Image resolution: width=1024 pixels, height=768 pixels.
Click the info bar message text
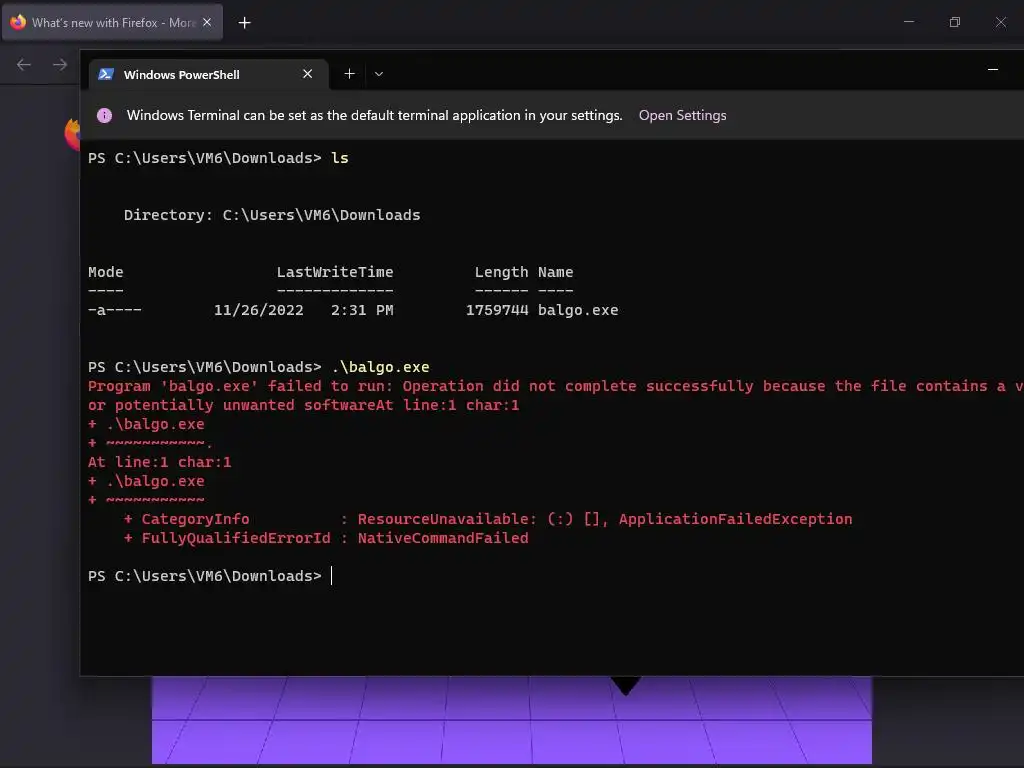click(374, 115)
